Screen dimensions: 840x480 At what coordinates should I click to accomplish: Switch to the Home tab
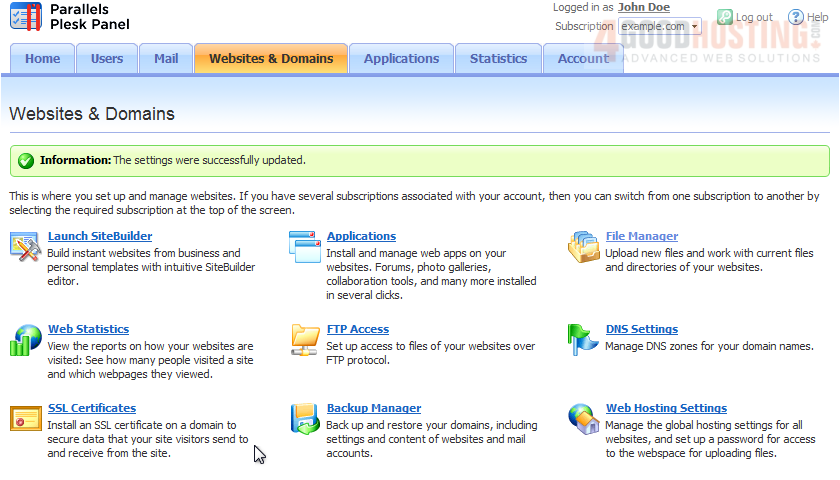click(43, 59)
